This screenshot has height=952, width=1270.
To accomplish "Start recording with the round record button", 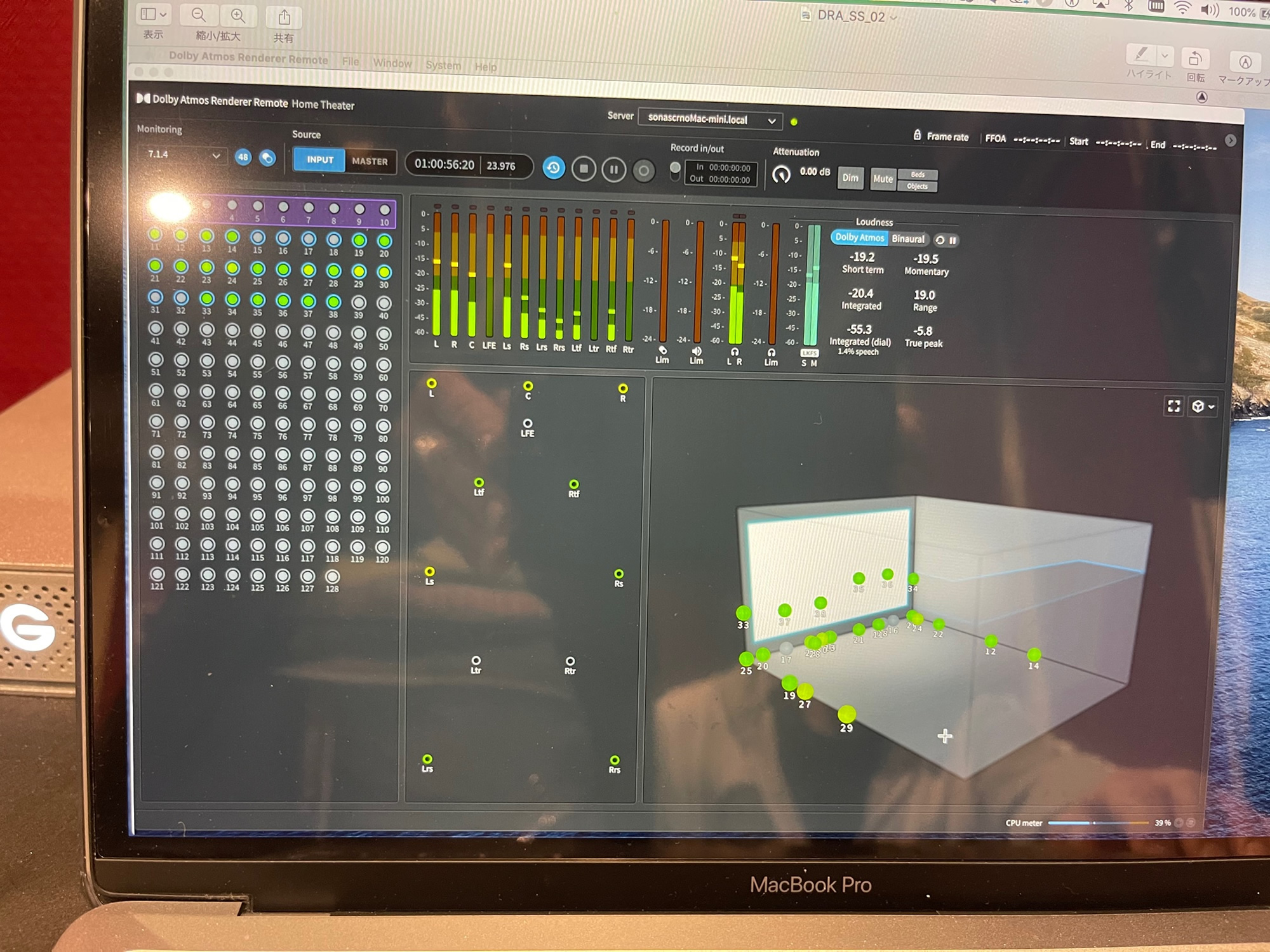I will coord(643,171).
